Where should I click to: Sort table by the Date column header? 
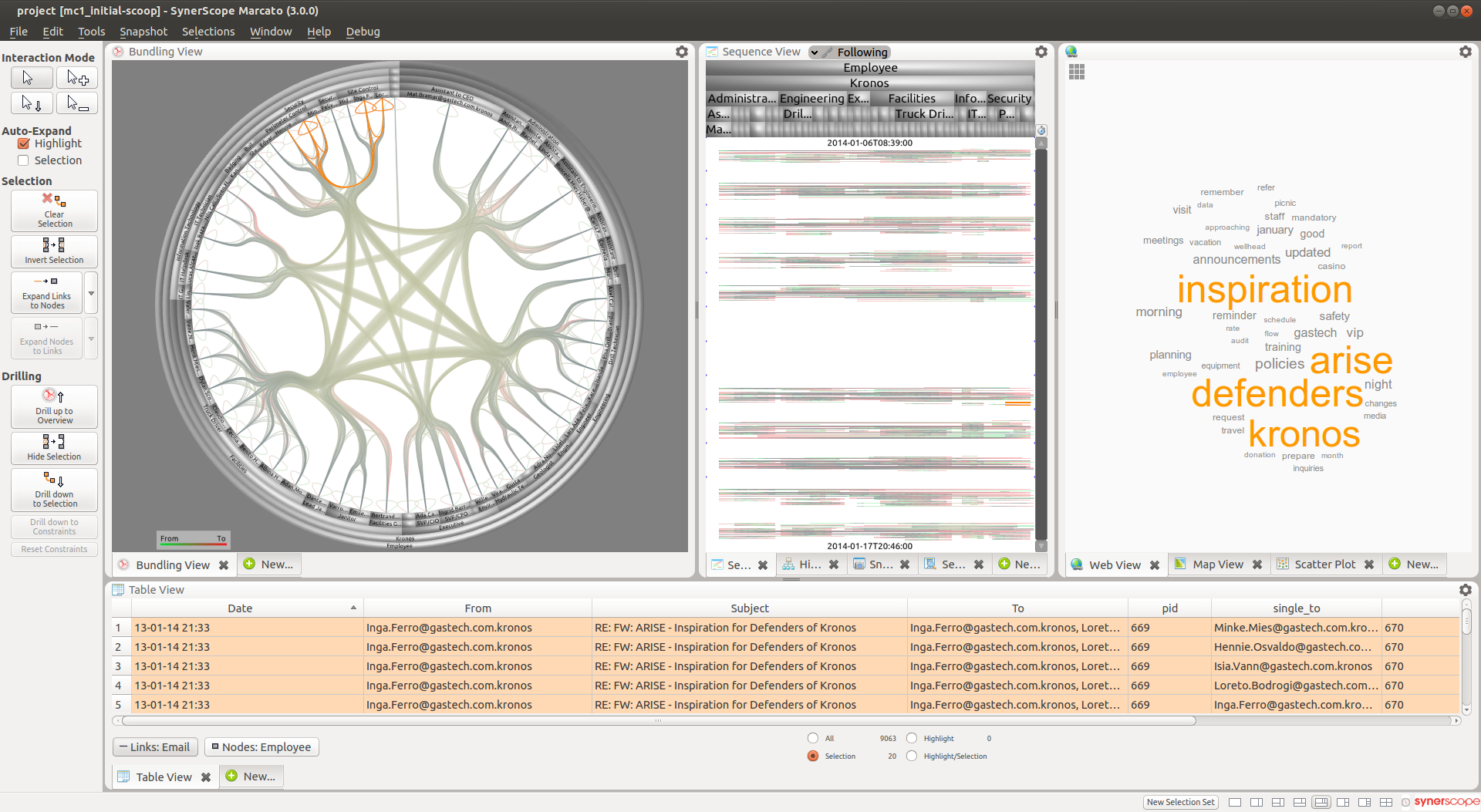pyautogui.click(x=240, y=608)
